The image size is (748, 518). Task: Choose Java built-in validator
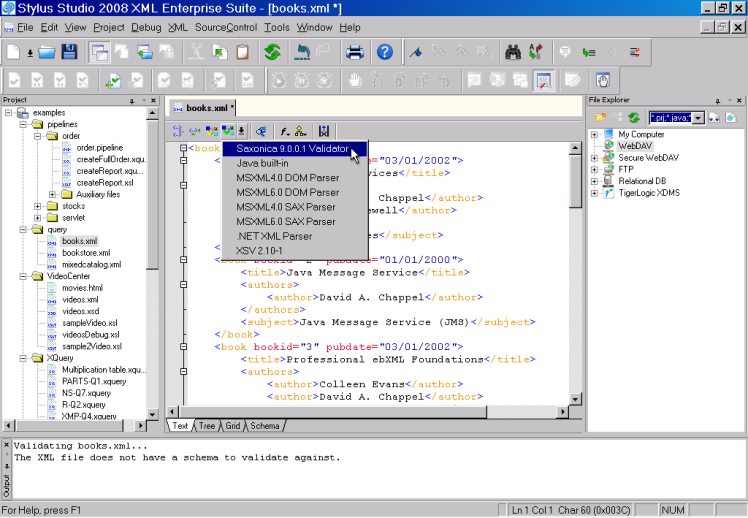[x=295, y=163]
